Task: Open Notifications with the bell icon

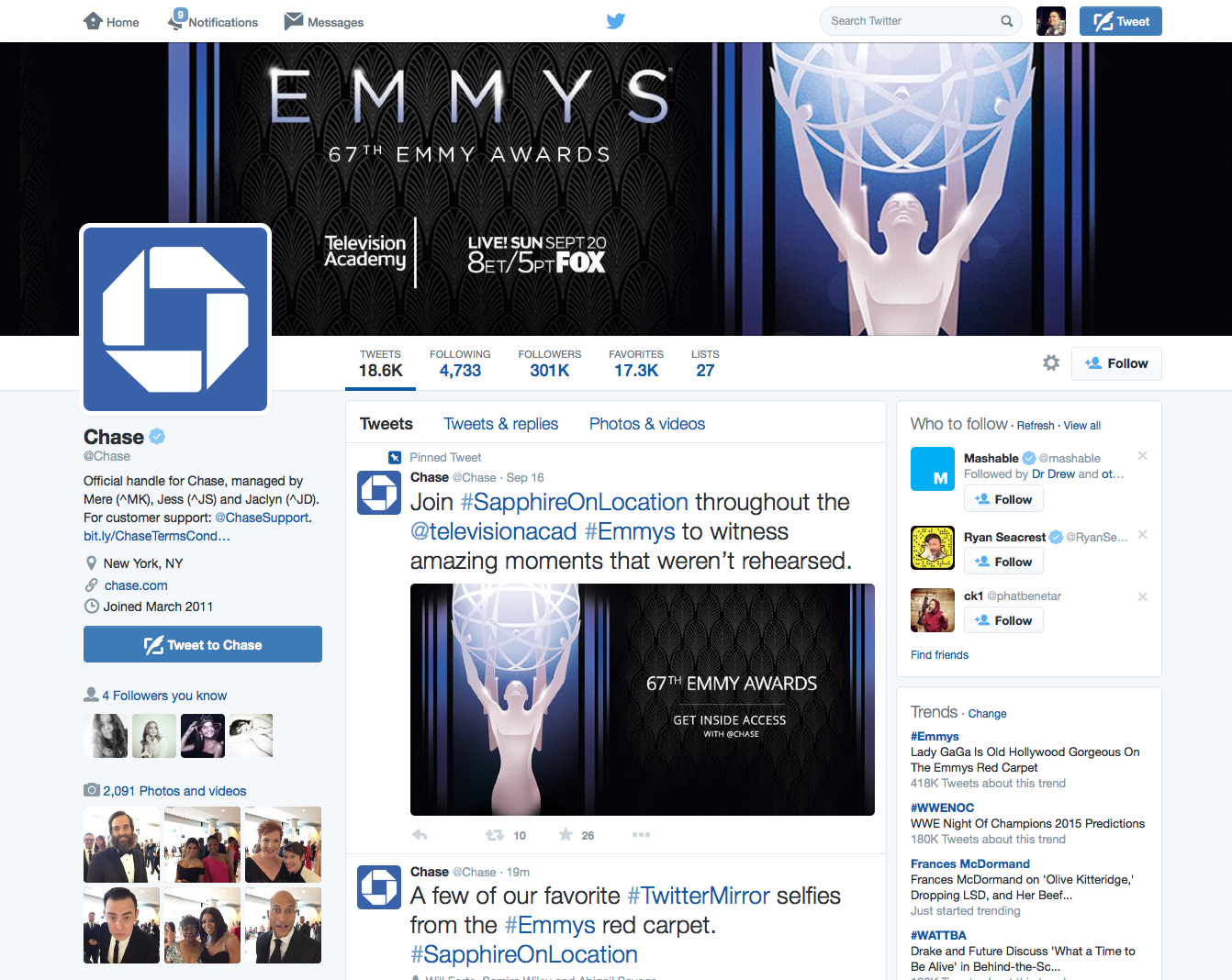Action: (213, 20)
